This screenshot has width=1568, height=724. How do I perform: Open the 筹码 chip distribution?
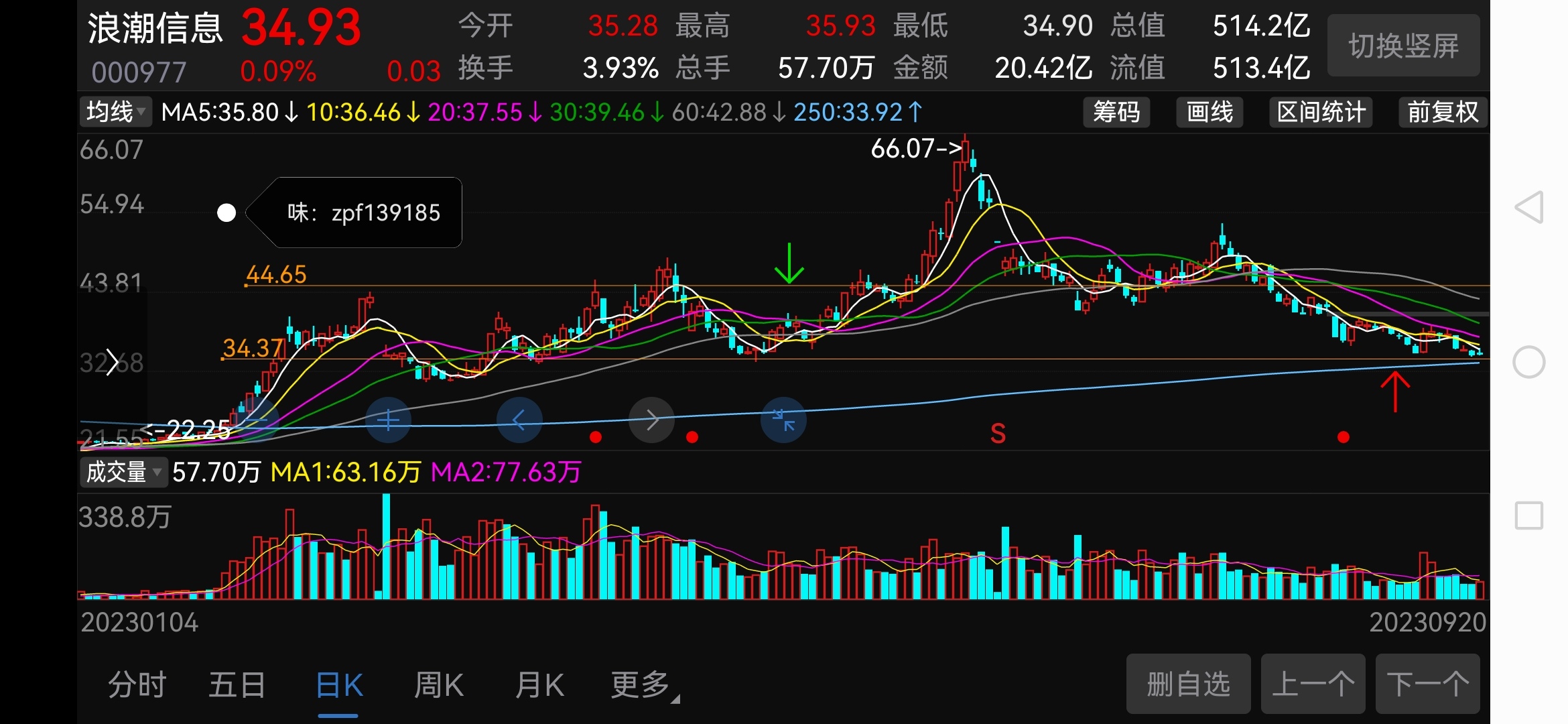pyautogui.click(x=1116, y=112)
